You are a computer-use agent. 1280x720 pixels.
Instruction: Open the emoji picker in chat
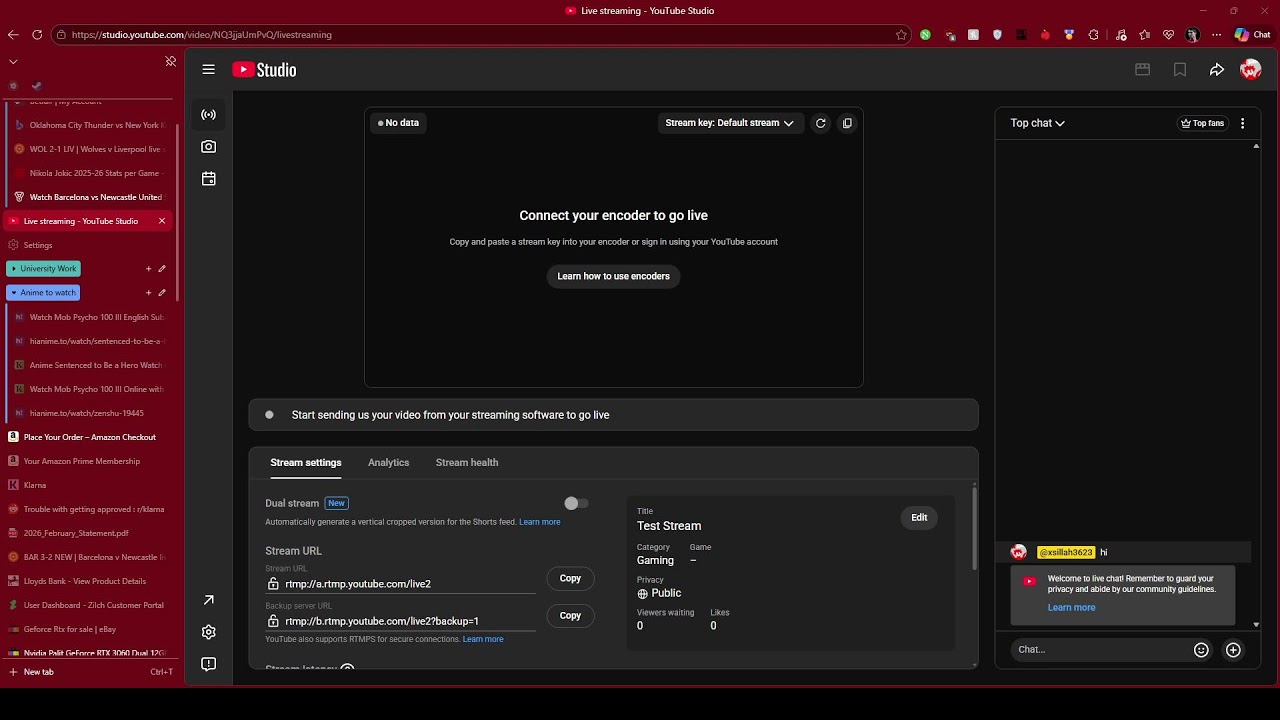(1201, 650)
